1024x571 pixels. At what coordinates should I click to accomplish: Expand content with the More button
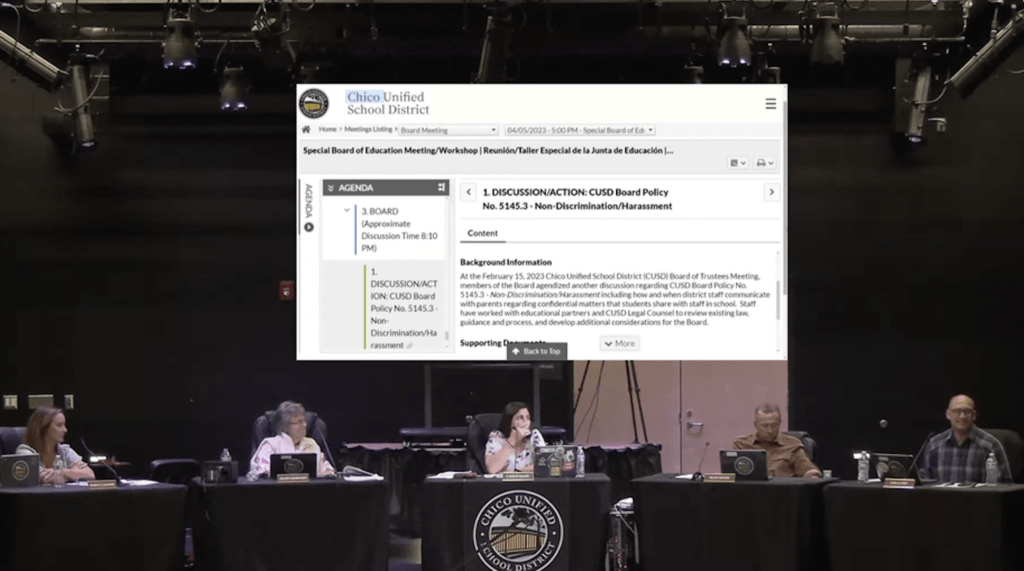tap(619, 343)
